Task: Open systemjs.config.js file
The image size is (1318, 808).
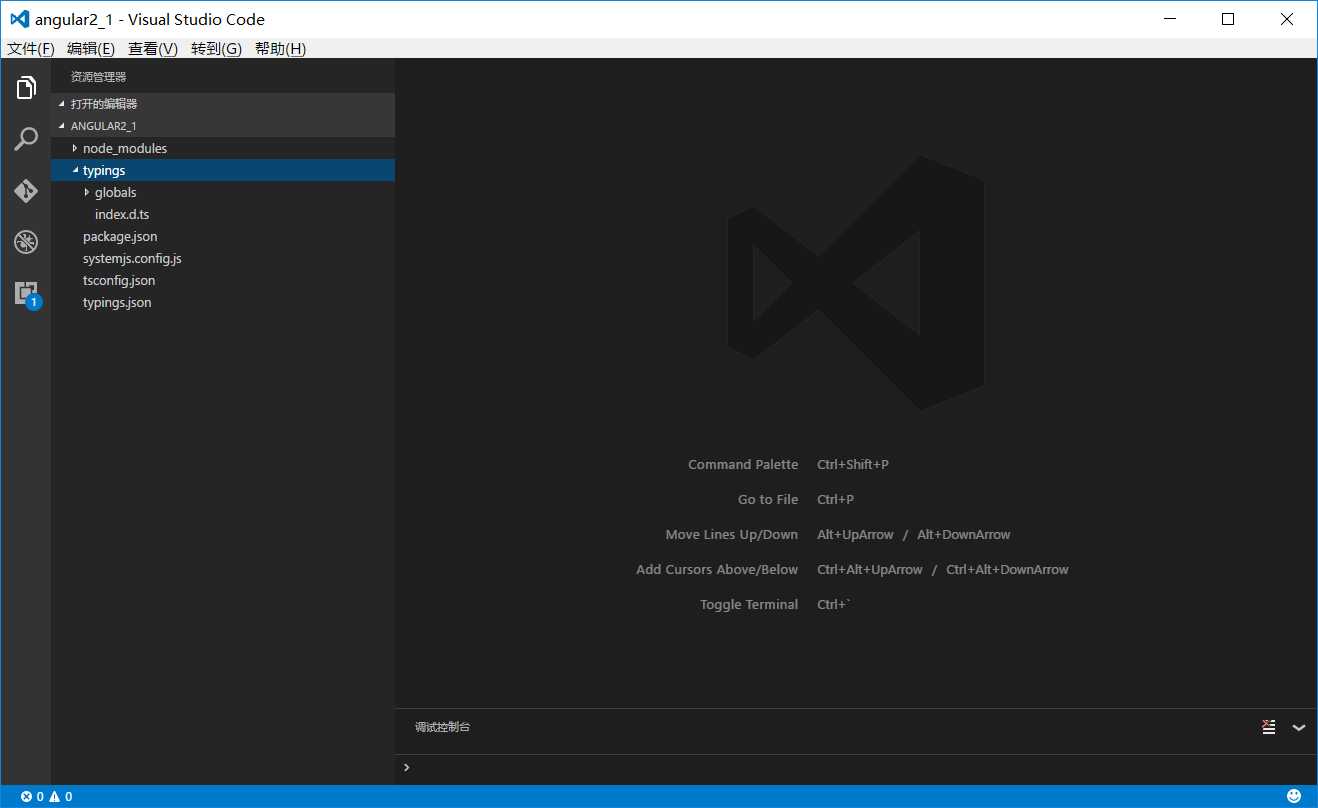Action: click(223, 258)
